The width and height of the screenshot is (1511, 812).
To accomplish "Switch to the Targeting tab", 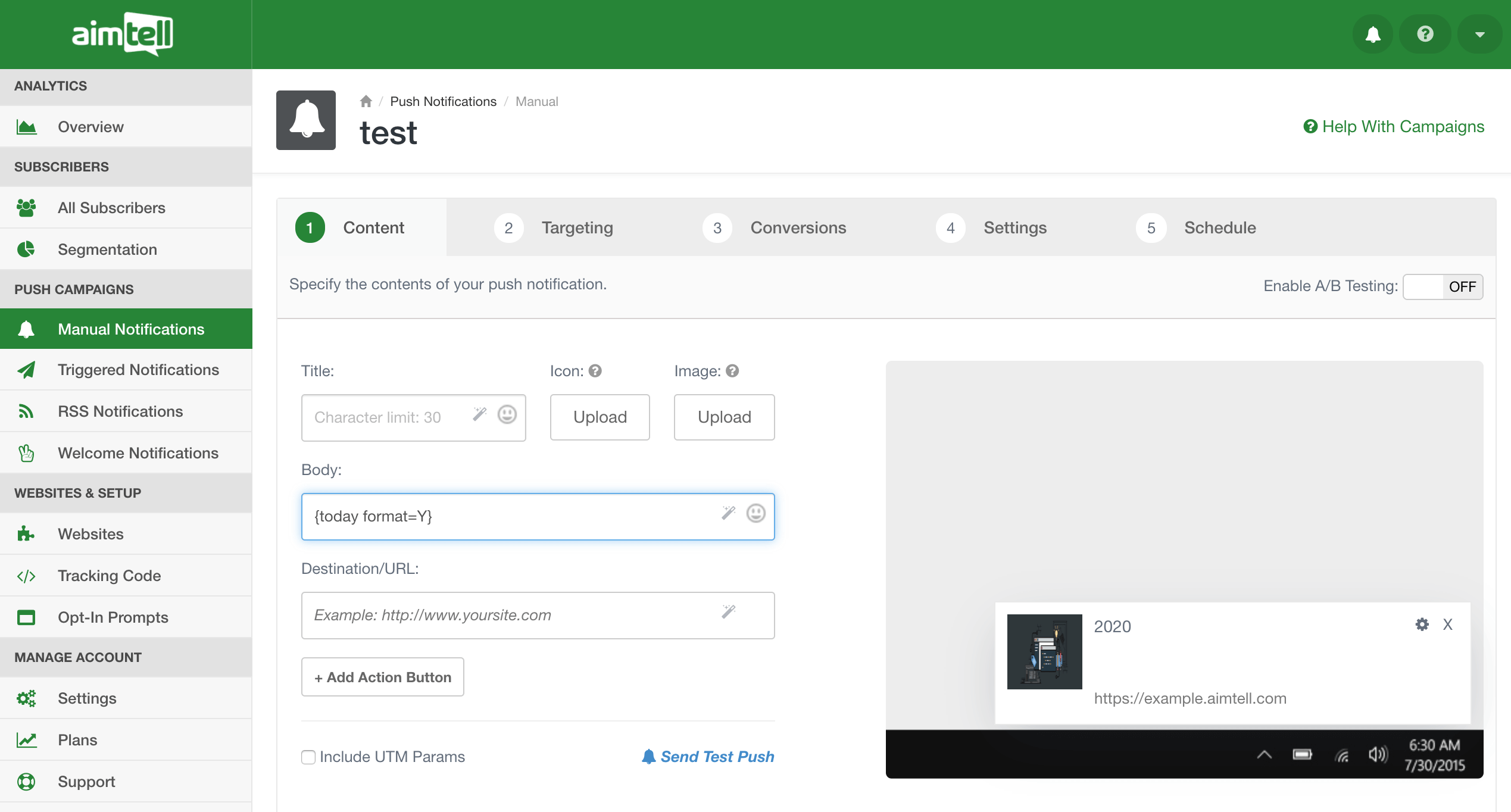I will [x=554, y=227].
